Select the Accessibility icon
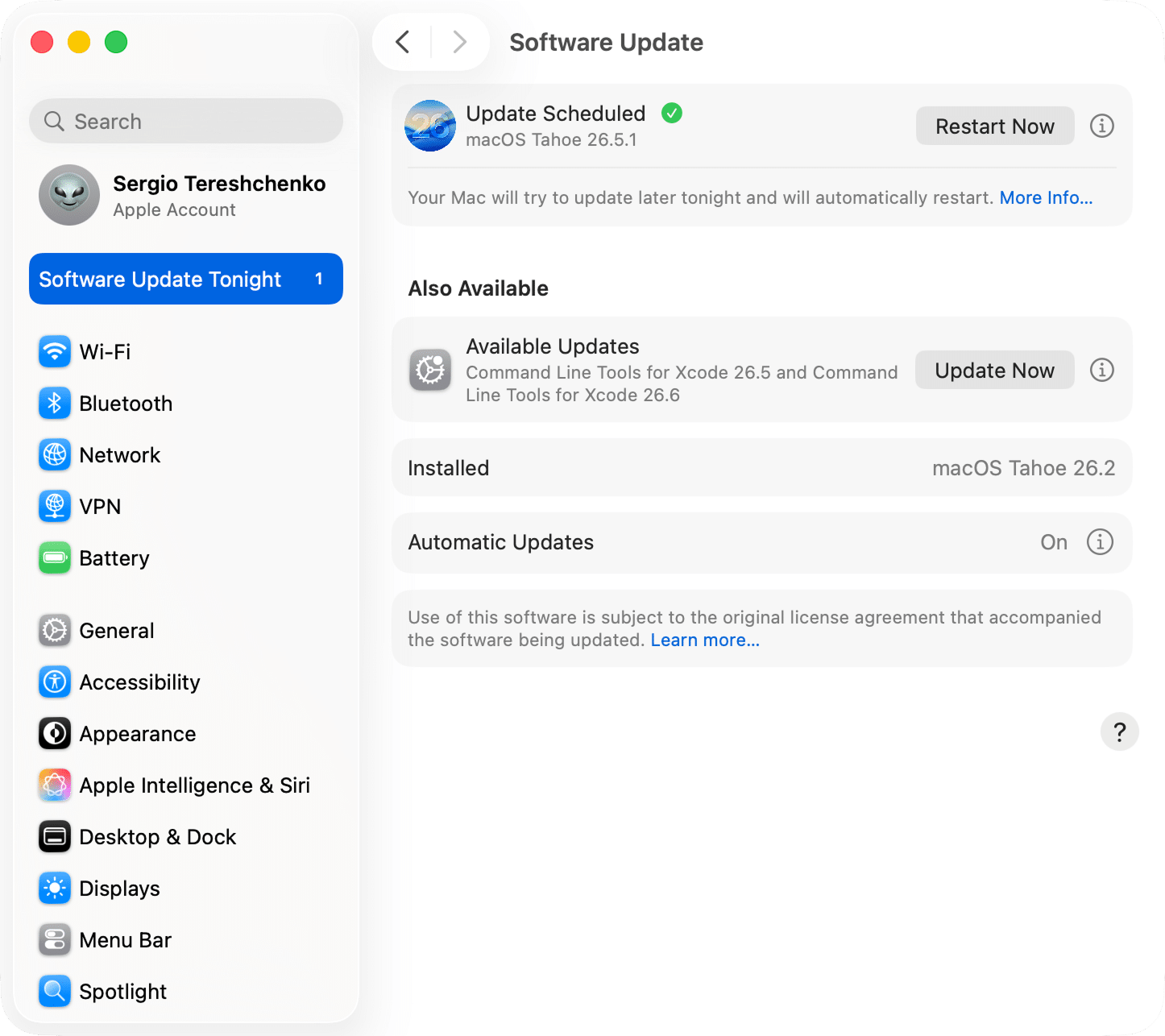This screenshot has height=1036, width=1165. coord(55,682)
